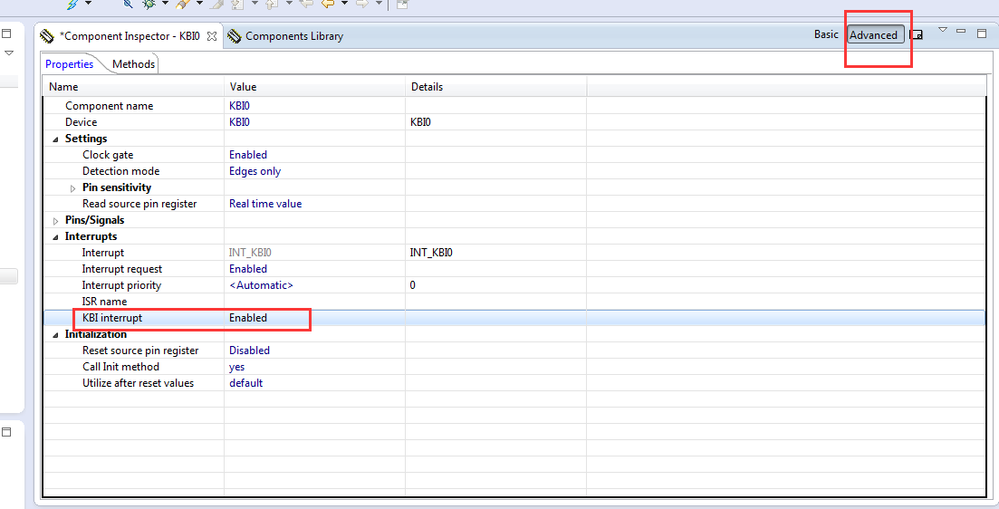The width and height of the screenshot is (999, 509).
Task: Open the Component Inspector - KBI0 tab
Action: point(129,36)
